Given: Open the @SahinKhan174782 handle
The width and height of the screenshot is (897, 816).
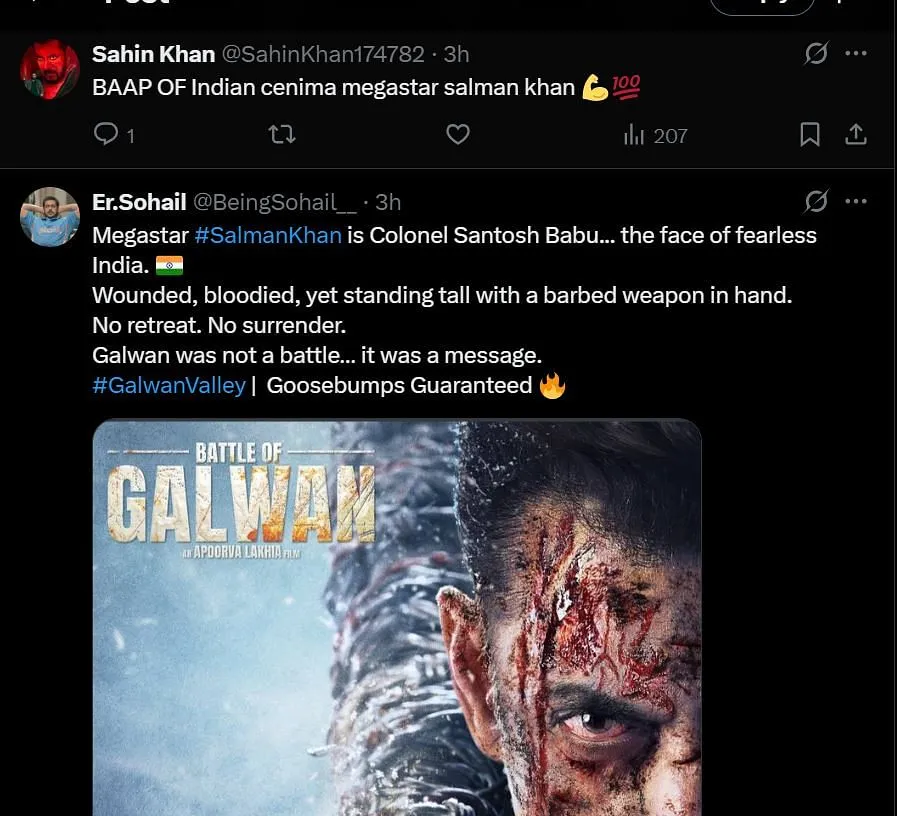Looking at the screenshot, I should [323, 54].
